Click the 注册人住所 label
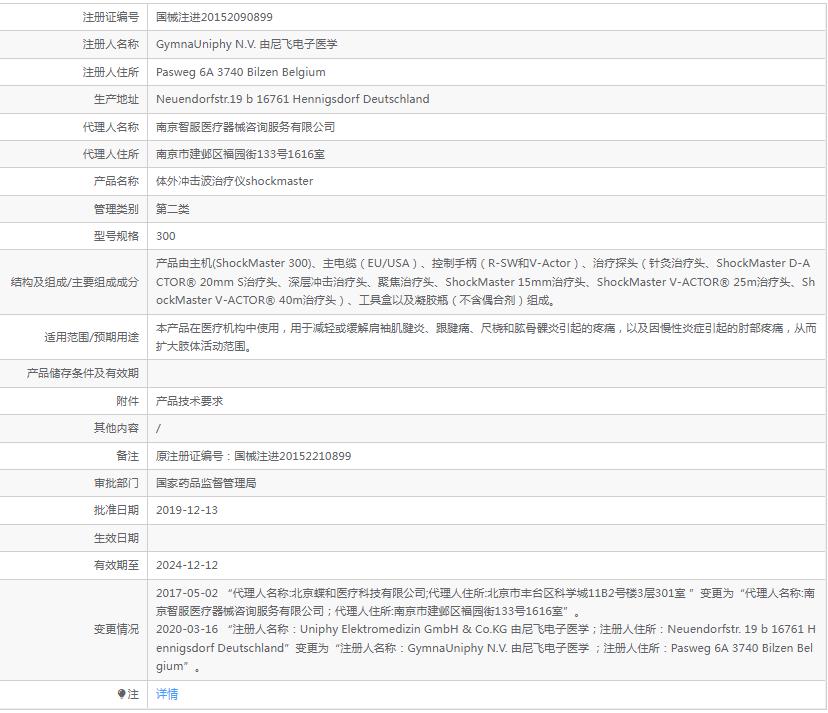This screenshot has height=713, width=828. 110,72
